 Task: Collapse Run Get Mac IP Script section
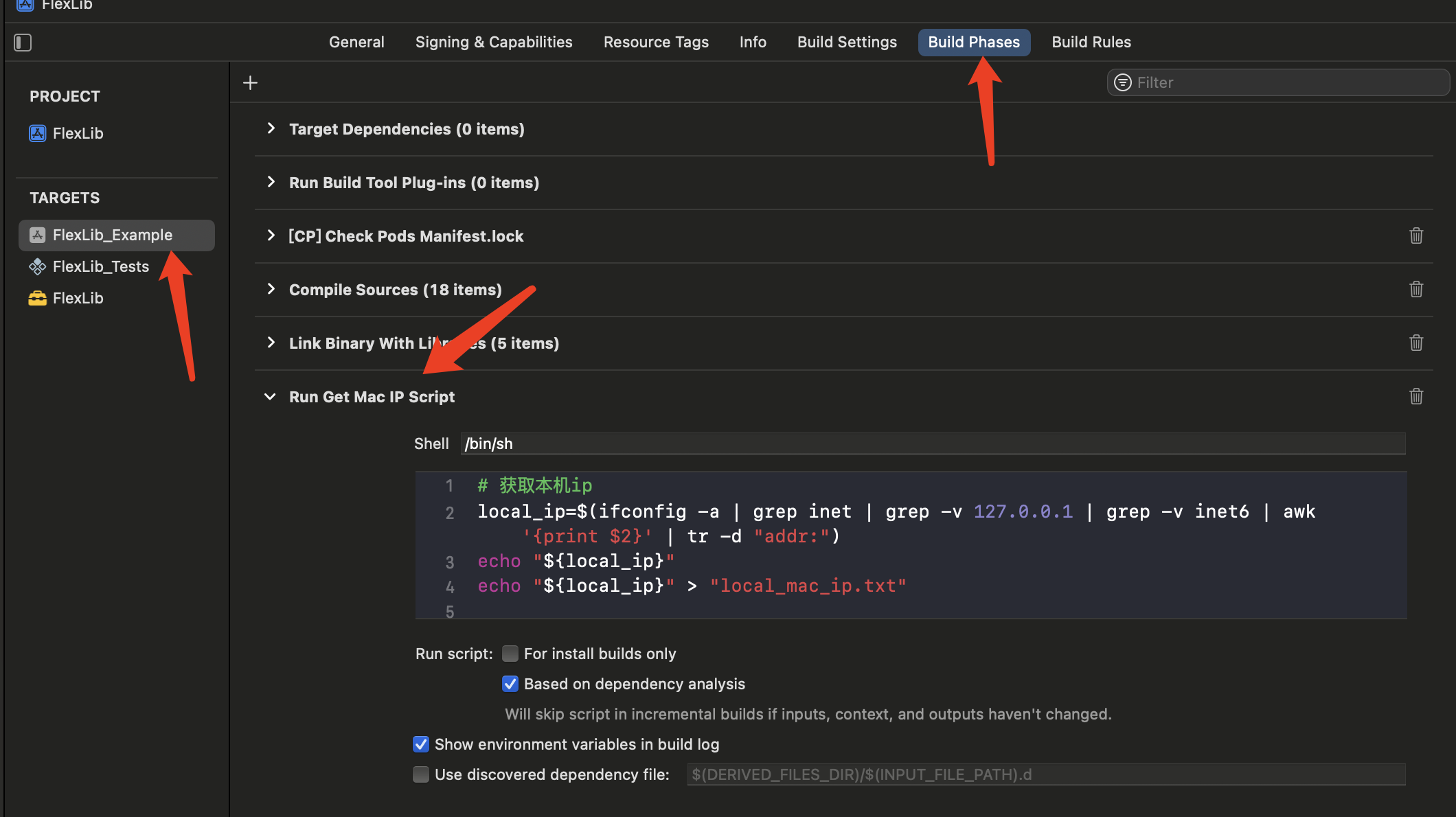pyautogui.click(x=270, y=397)
